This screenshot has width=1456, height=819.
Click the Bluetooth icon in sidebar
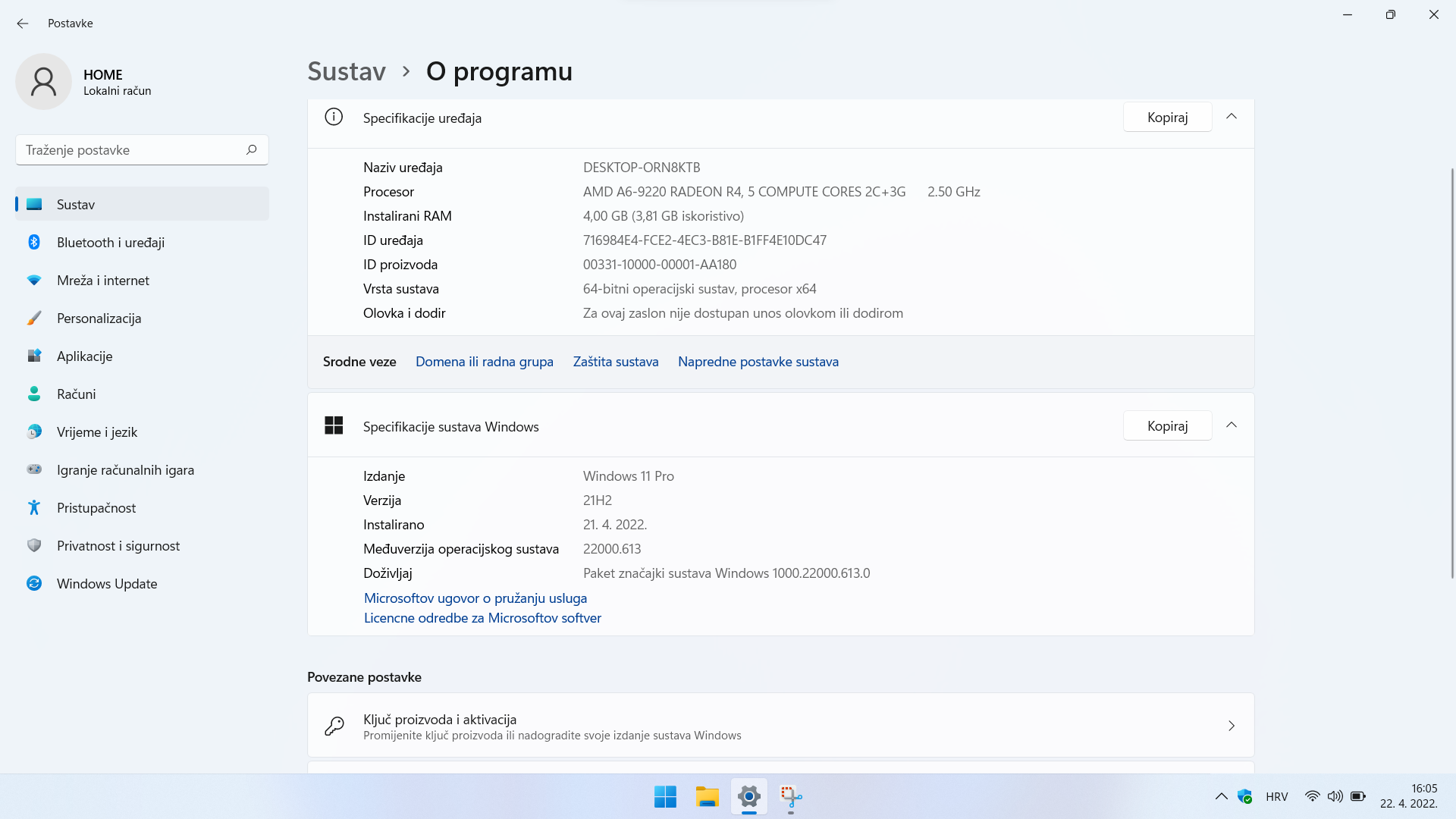pos(34,242)
